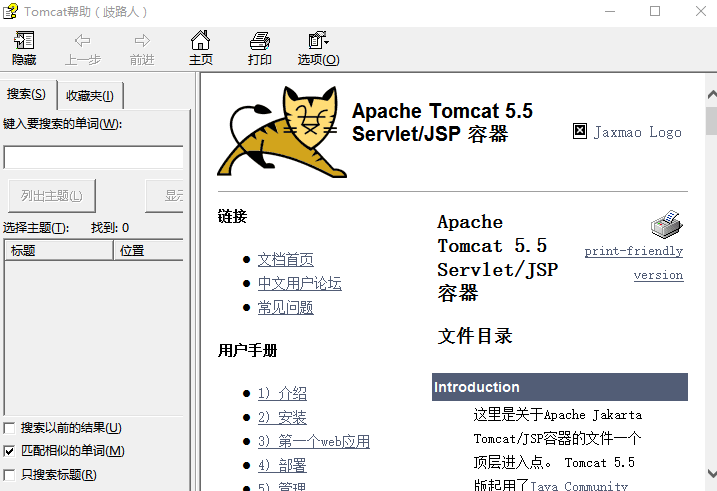The width and height of the screenshot is (717, 491).
Task: Click the print-friendly printer icon
Action: [x=666, y=223]
